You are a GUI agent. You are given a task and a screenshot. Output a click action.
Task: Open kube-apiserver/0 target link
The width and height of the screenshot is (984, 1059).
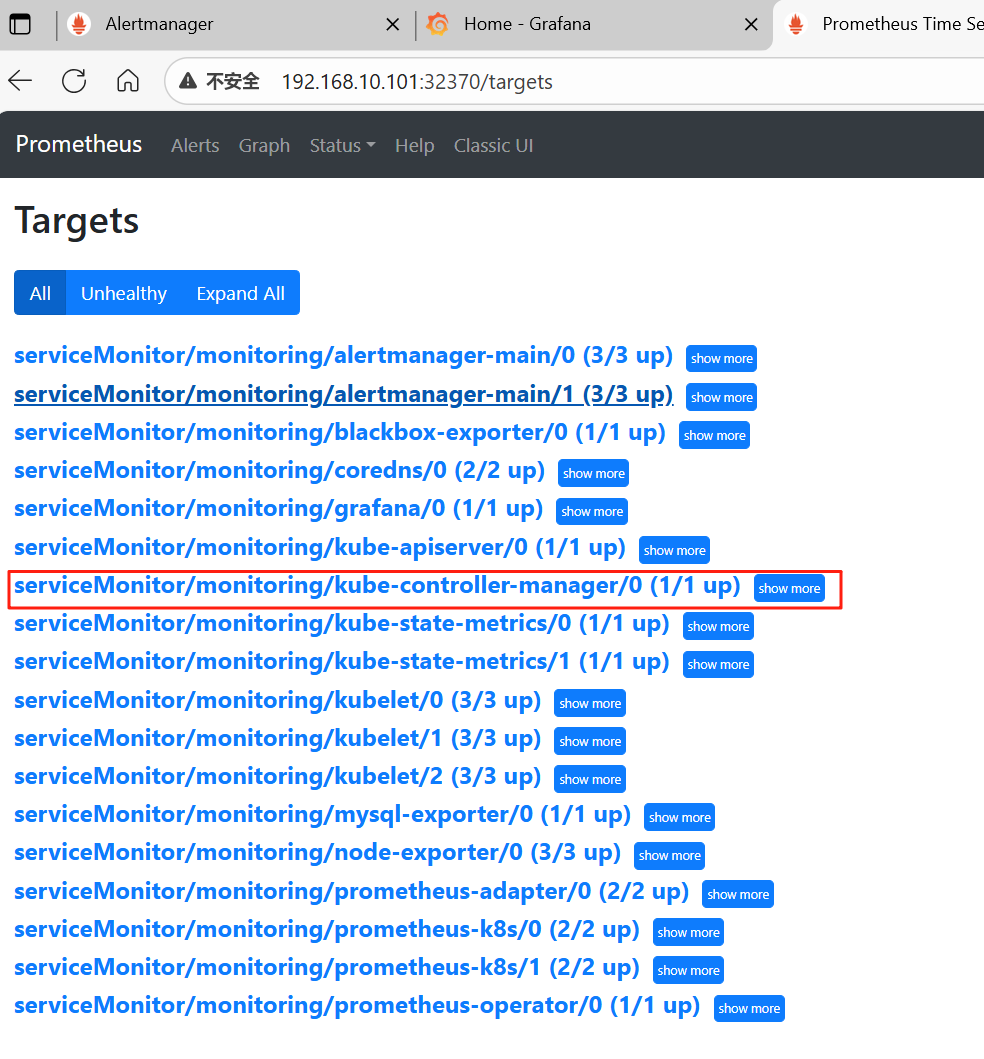point(320,547)
